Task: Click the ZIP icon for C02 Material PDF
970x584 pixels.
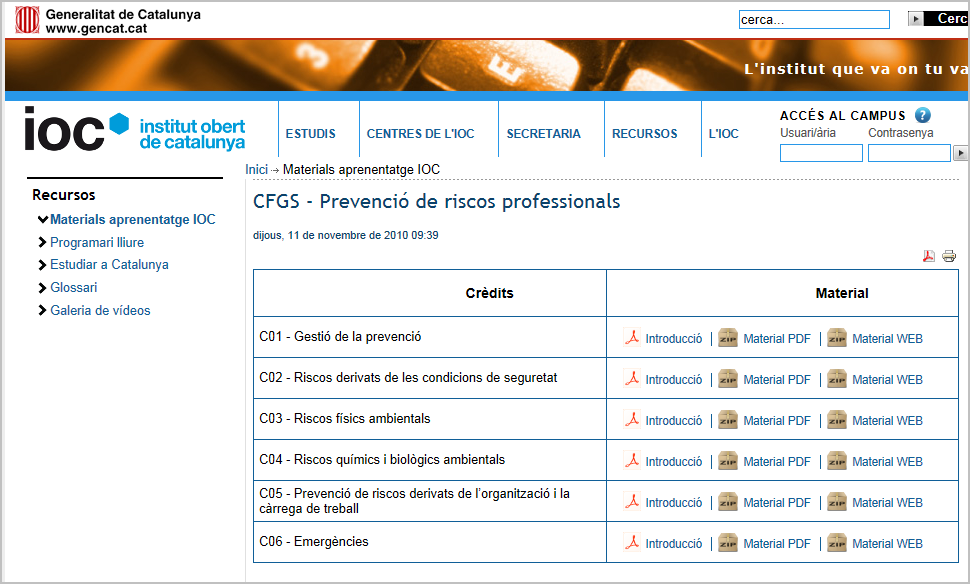Action: point(728,379)
